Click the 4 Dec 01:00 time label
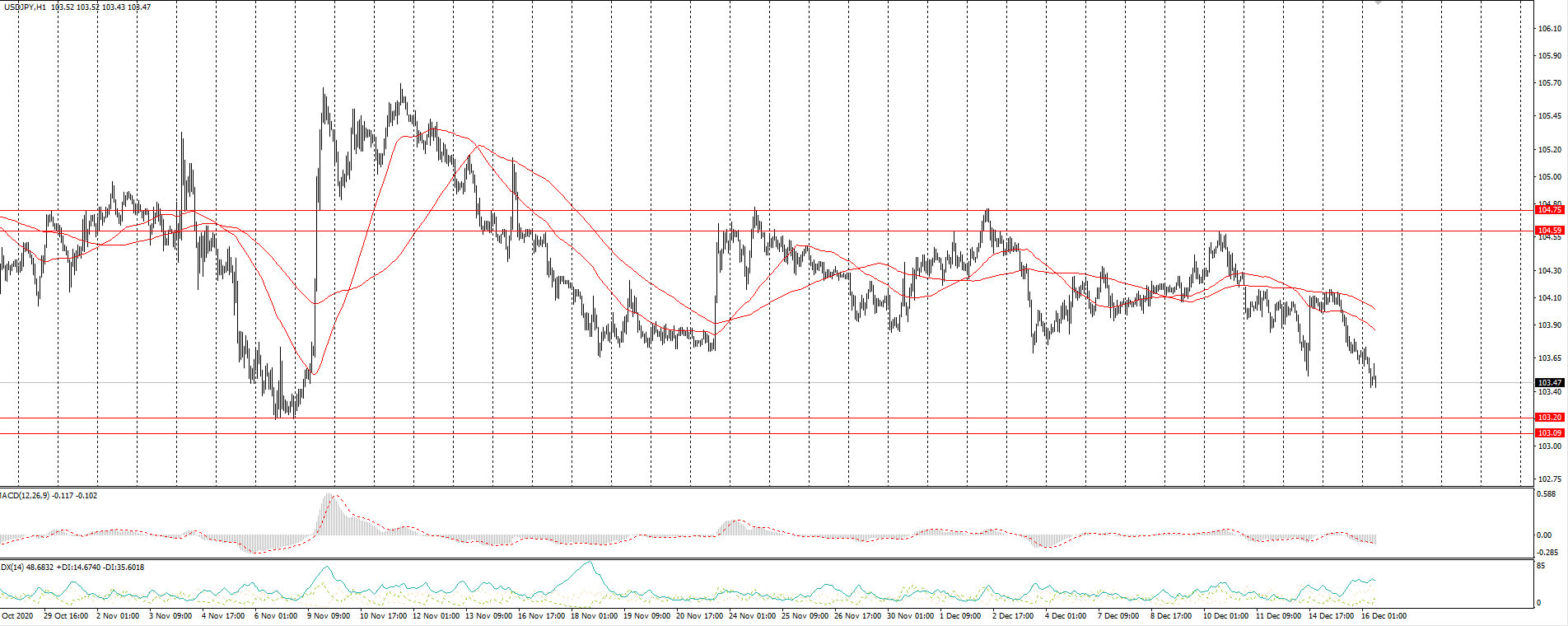Screen dimensions: 1568x626 (x=1066, y=616)
